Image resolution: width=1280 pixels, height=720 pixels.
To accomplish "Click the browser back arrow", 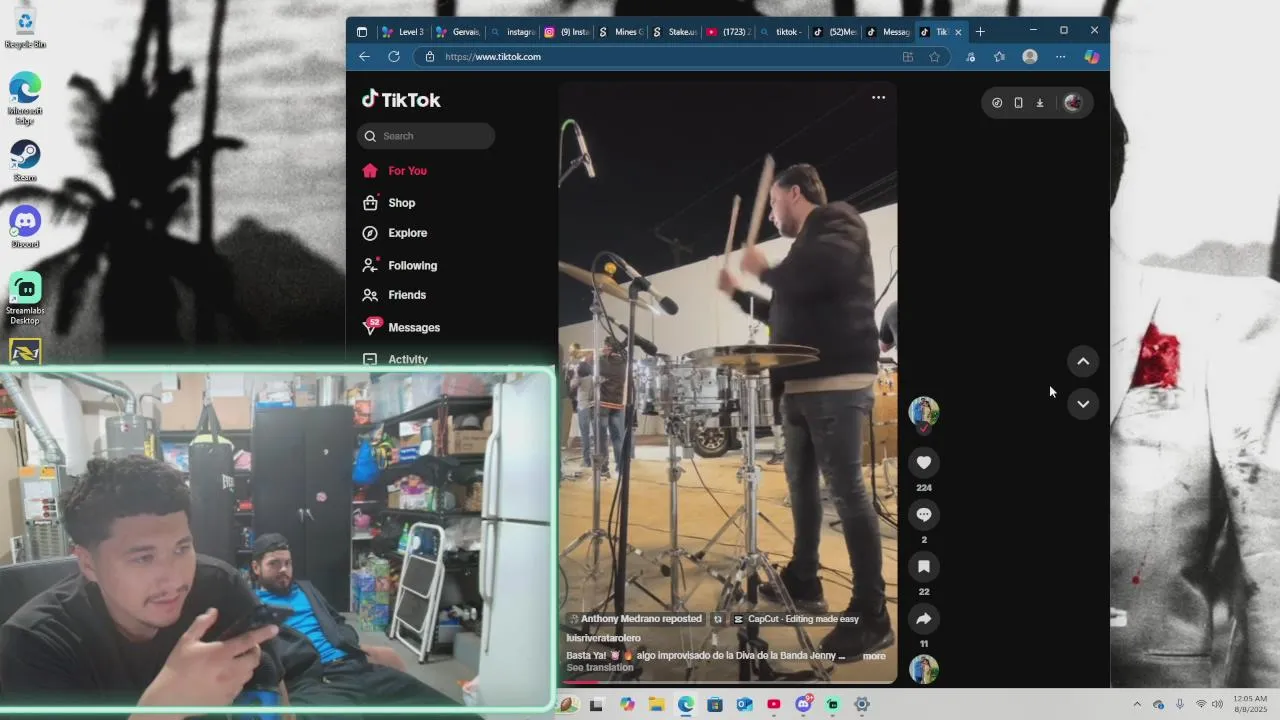I will click(364, 57).
